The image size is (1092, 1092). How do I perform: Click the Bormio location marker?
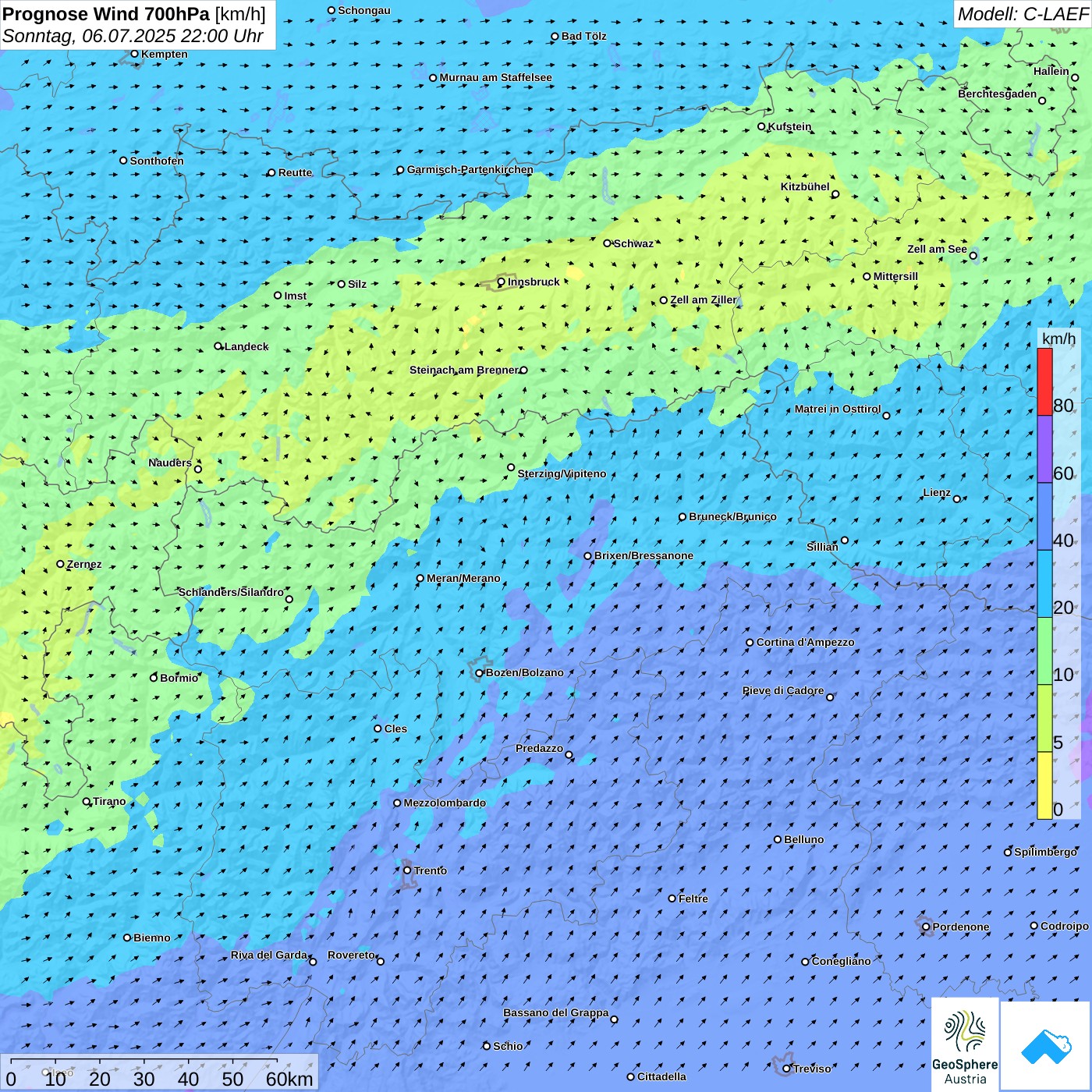(x=154, y=678)
